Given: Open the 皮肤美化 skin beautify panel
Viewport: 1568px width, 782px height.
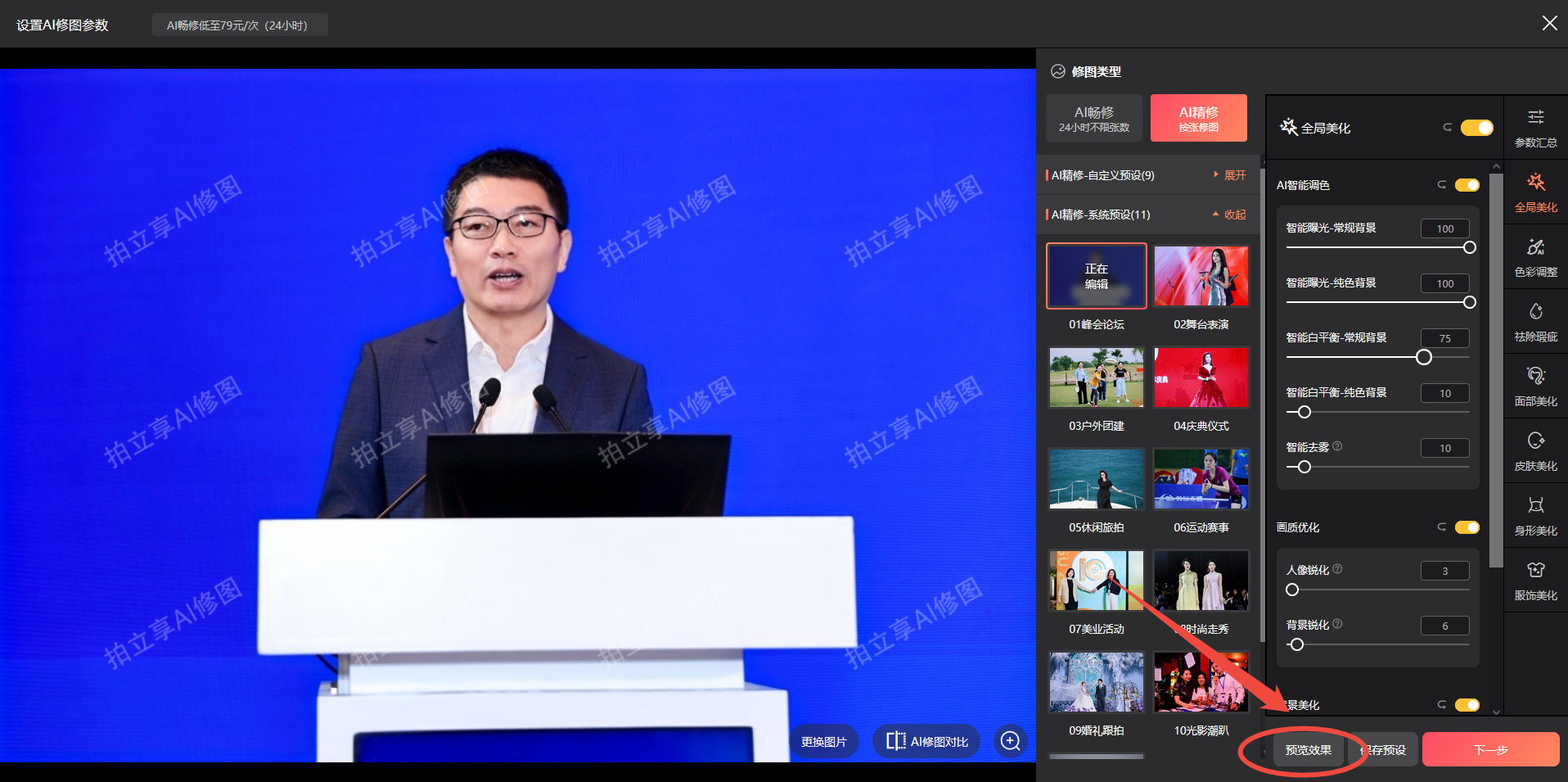Looking at the screenshot, I should (1535, 450).
